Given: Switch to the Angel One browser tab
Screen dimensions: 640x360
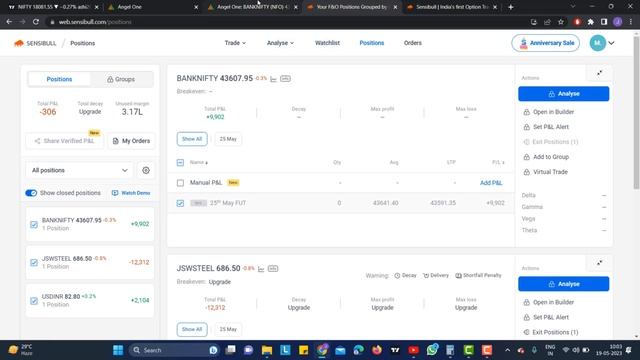Looking at the screenshot, I should [153, 7].
